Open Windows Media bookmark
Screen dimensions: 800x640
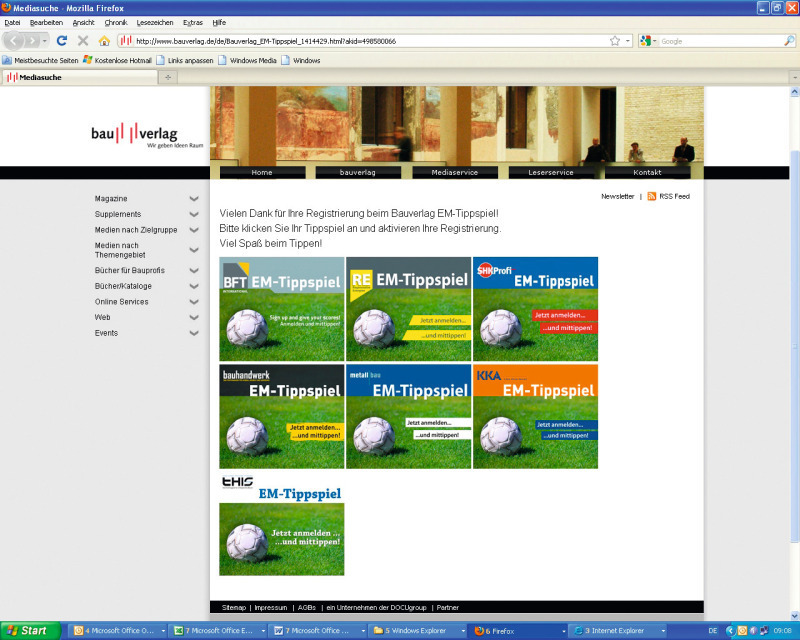tap(247, 60)
